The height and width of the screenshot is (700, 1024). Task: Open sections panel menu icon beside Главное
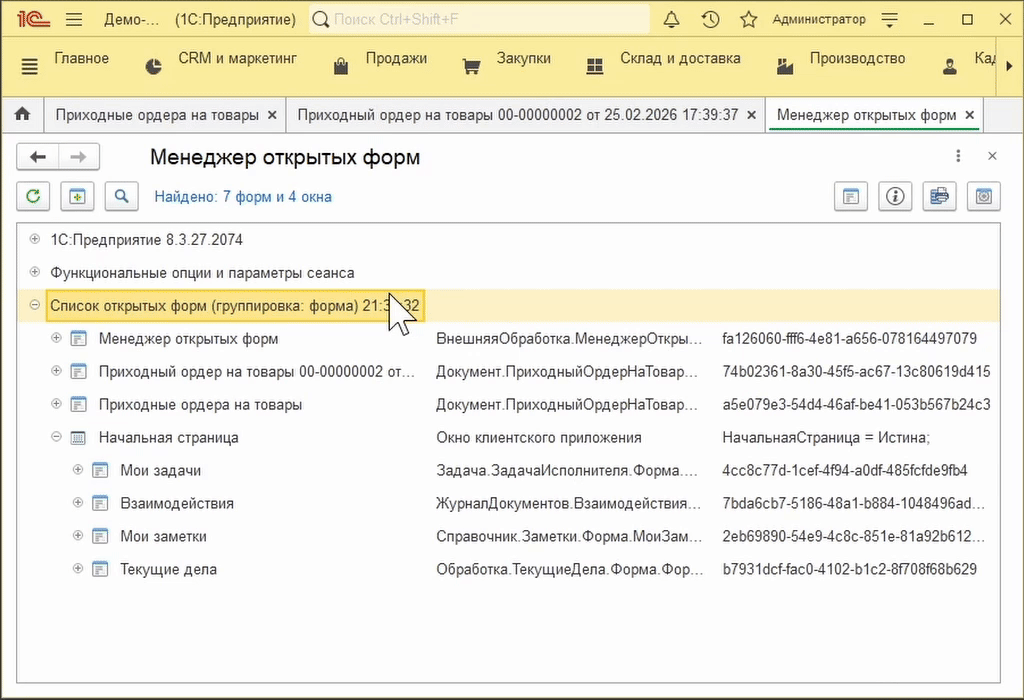(x=29, y=66)
